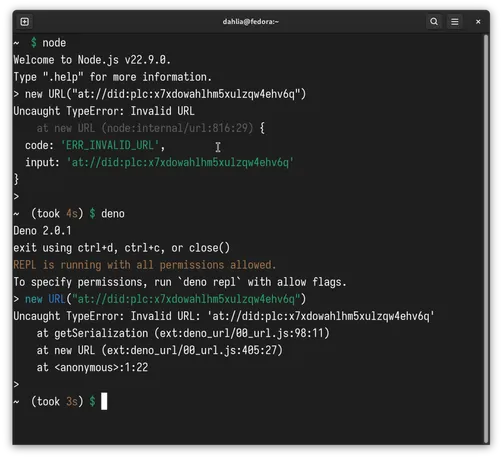Open a new terminal tab
The width and height of the screenshot is (502, 459).
pyautogui.click(x=25, y=22)
